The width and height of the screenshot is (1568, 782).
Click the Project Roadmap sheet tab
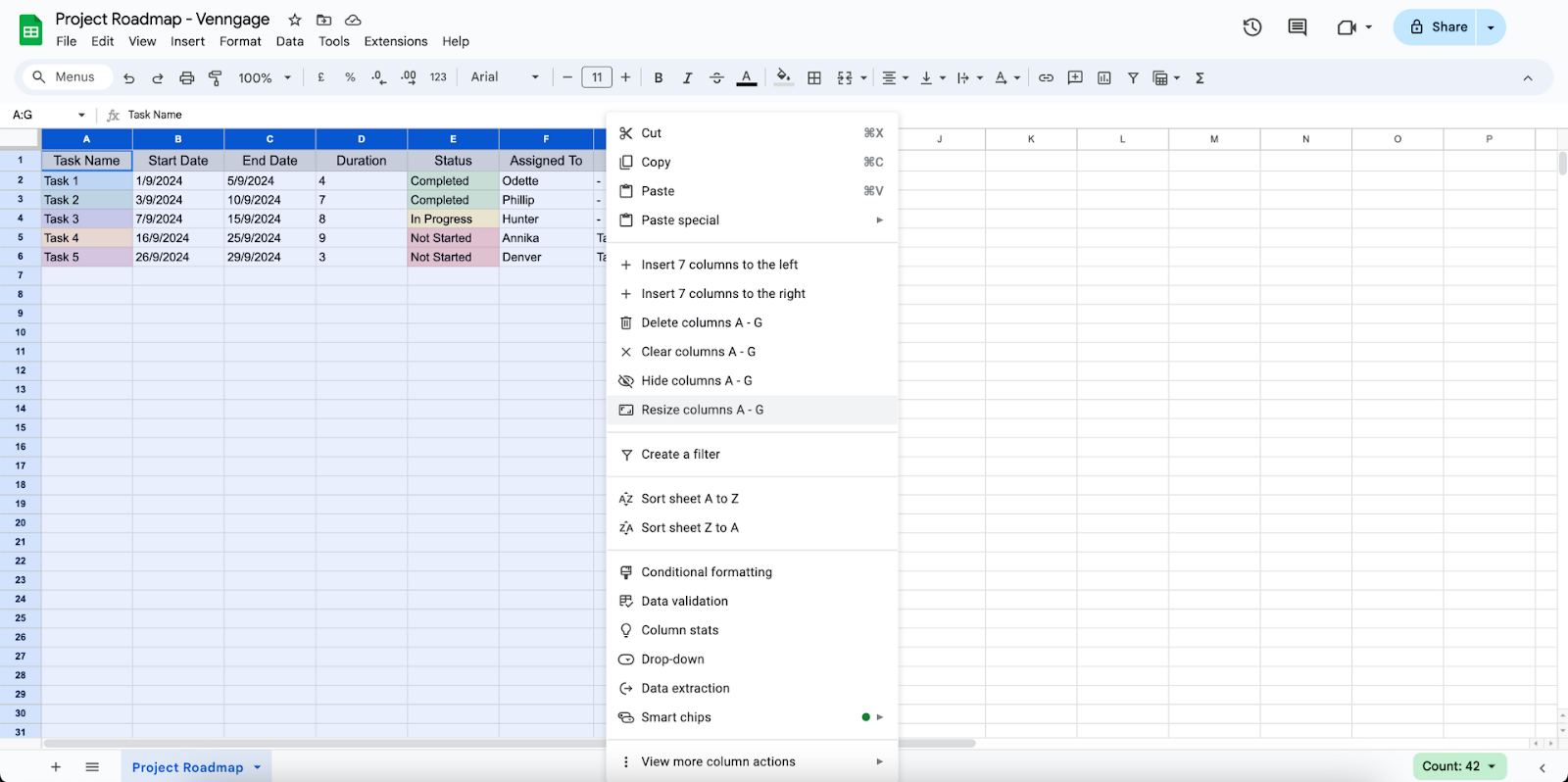(x=195, y=767)
